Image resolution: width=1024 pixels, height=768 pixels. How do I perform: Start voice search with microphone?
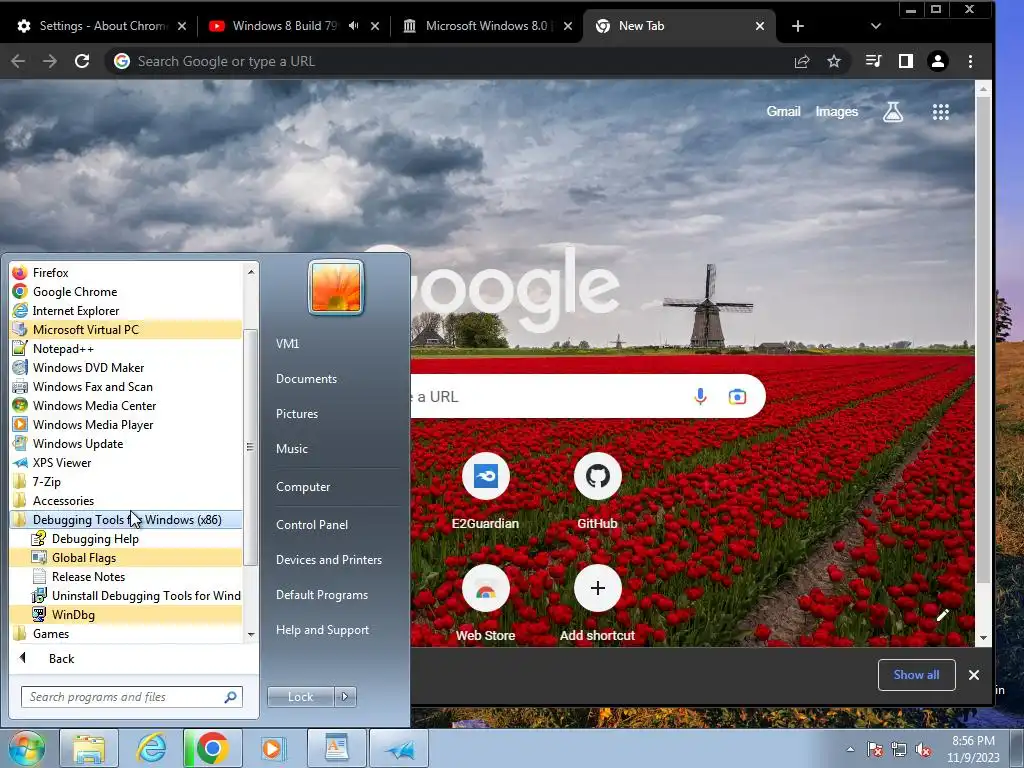[700, 396]
